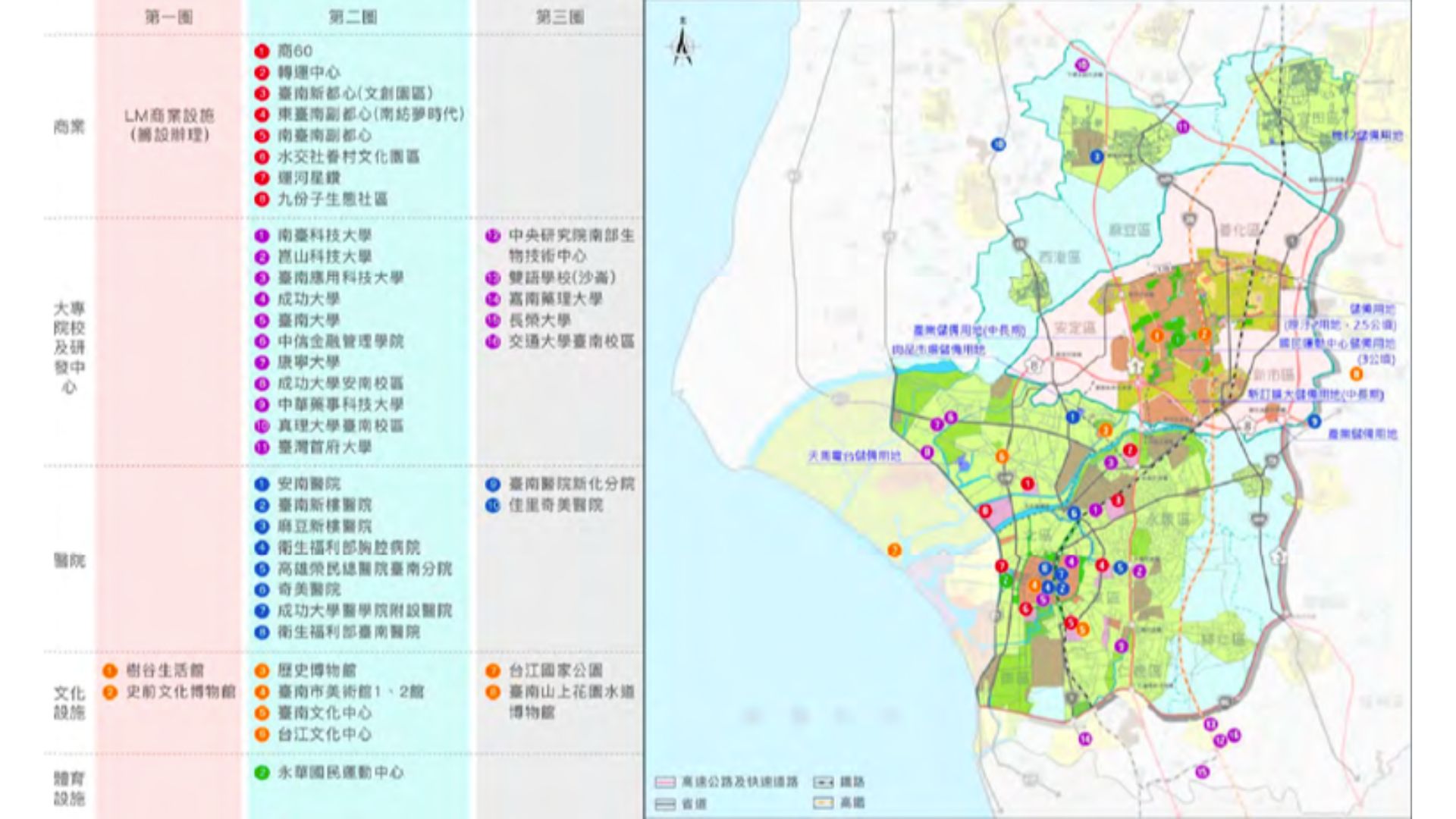Viewport: 1456px width, 819px height.
Task: Click the 高速公路及快速道路 legend label
Action: 739,782
